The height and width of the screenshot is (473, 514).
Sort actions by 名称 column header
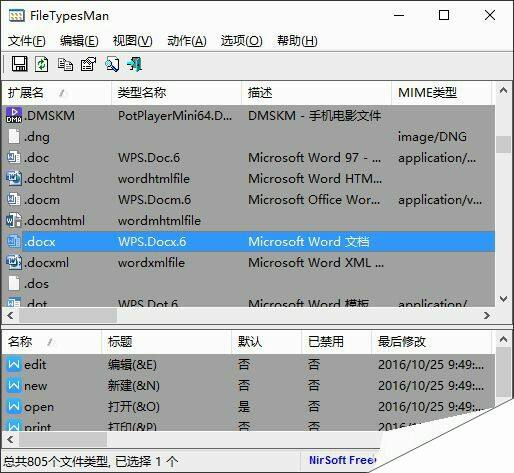point(52,341)
